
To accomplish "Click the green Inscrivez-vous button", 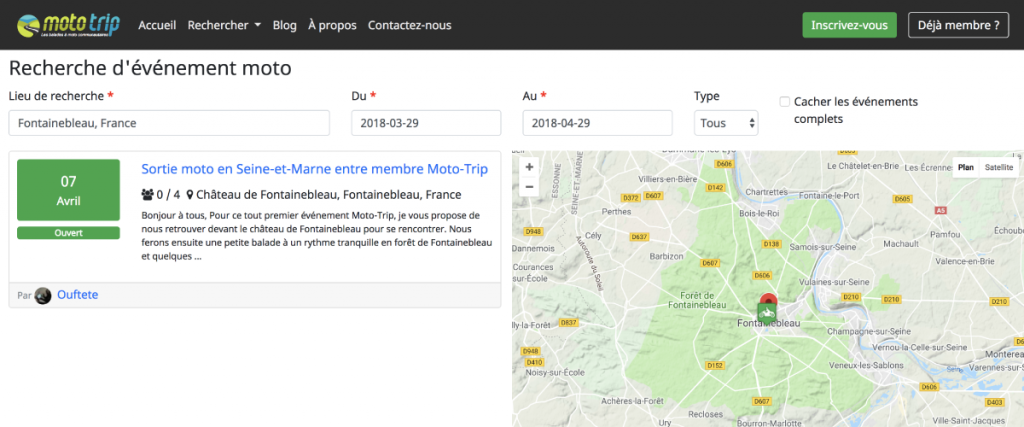I will coord(849,25).
